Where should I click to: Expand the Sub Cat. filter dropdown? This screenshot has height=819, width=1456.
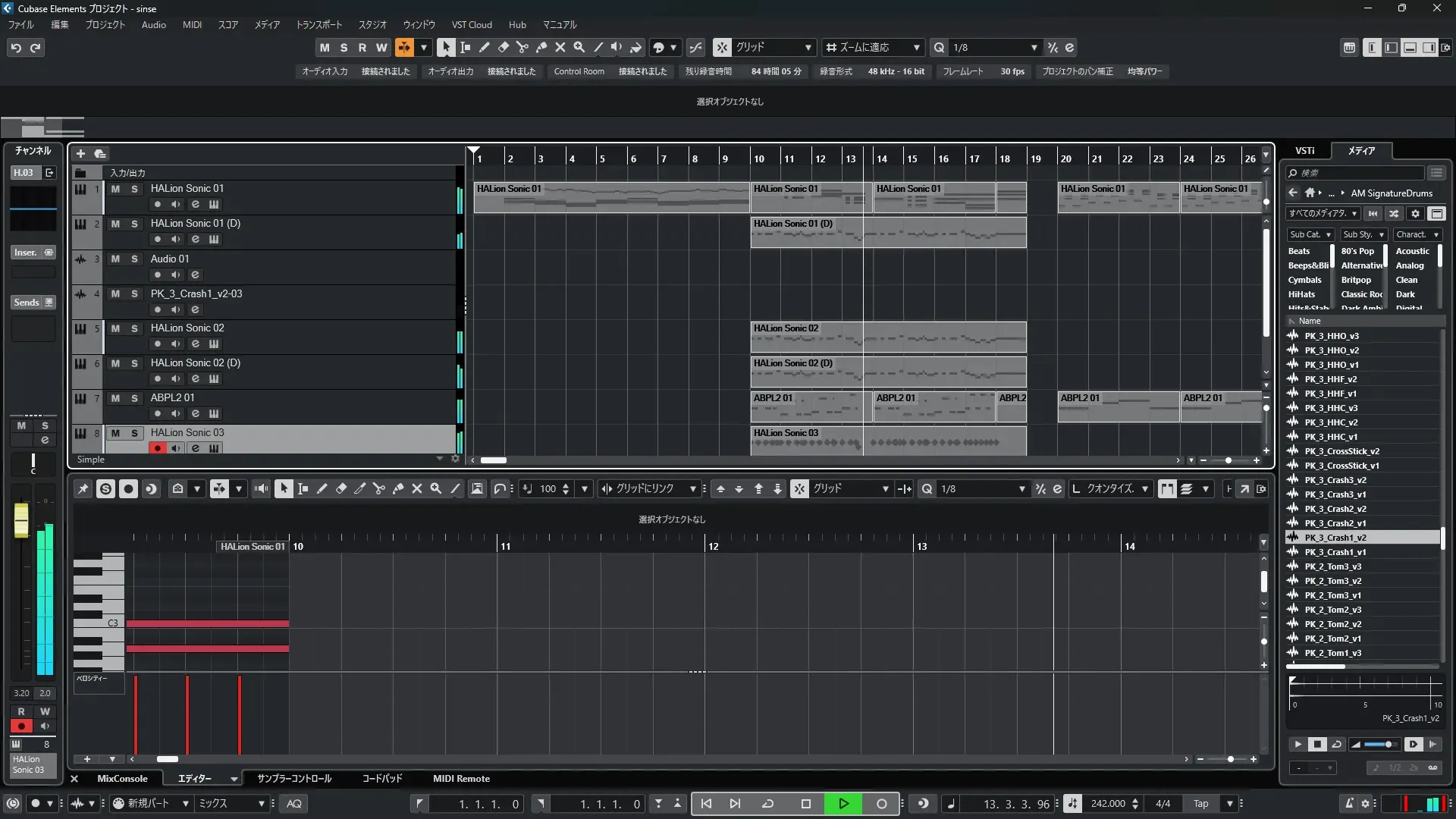(x=1310, y=234)
